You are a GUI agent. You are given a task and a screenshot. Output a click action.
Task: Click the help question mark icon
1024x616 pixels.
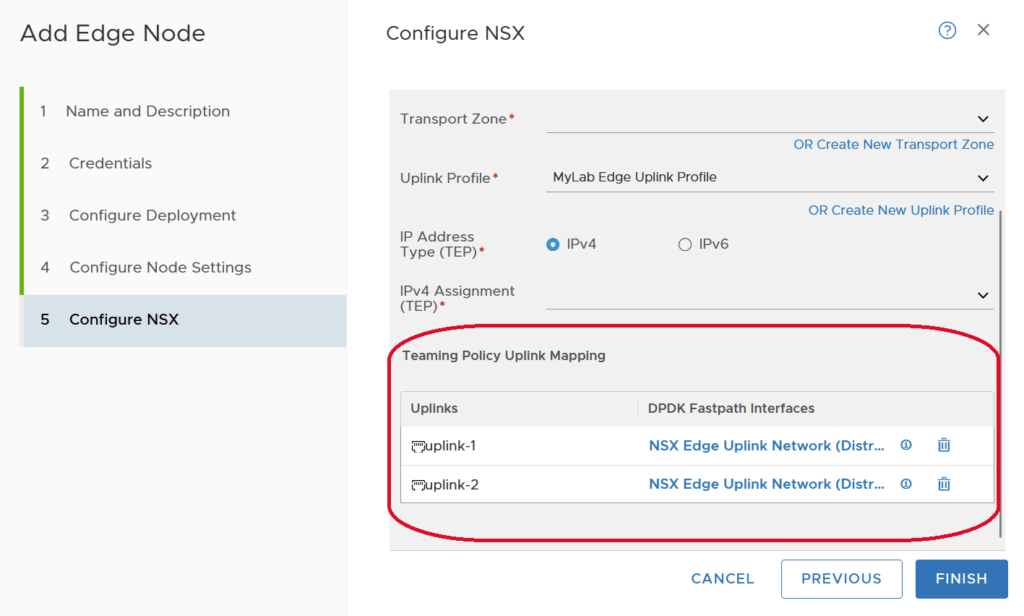pos(947,31)
